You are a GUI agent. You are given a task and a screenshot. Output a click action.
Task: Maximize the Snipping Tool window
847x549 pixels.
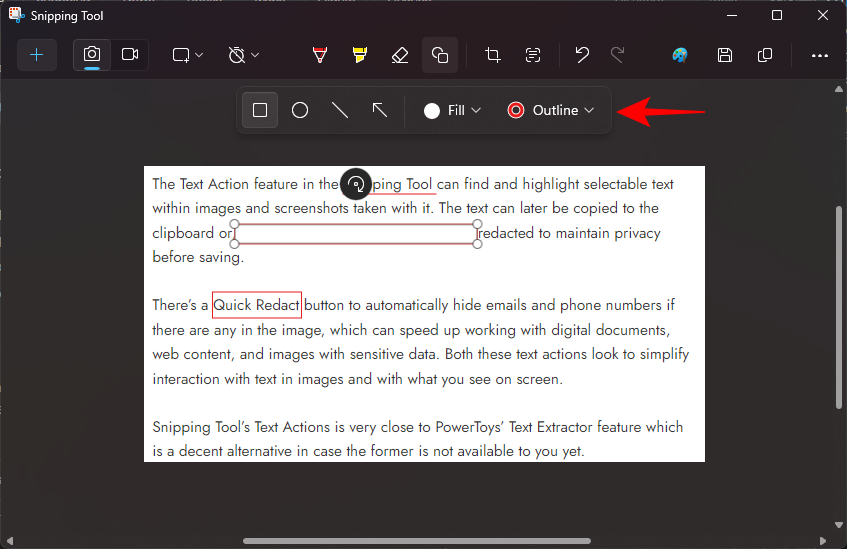coord(777,15)
